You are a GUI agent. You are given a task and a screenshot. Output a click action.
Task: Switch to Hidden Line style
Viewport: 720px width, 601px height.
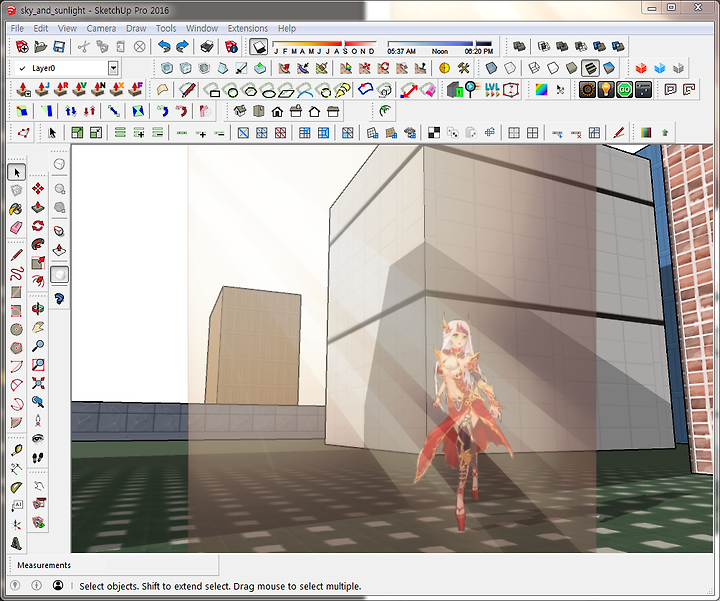tap(553, 68)
